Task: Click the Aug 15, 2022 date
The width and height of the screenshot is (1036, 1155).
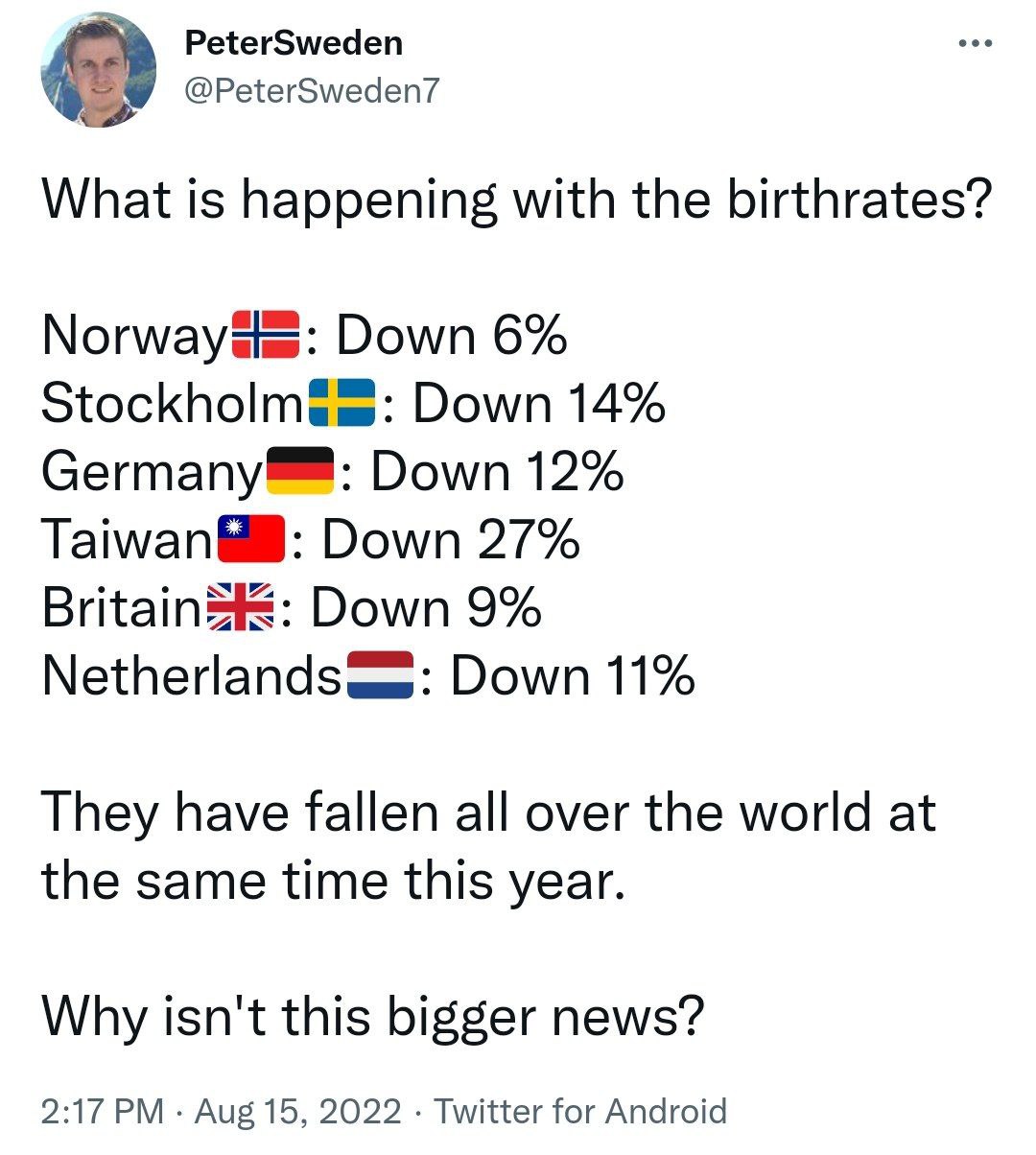Action: [297, 1111]
